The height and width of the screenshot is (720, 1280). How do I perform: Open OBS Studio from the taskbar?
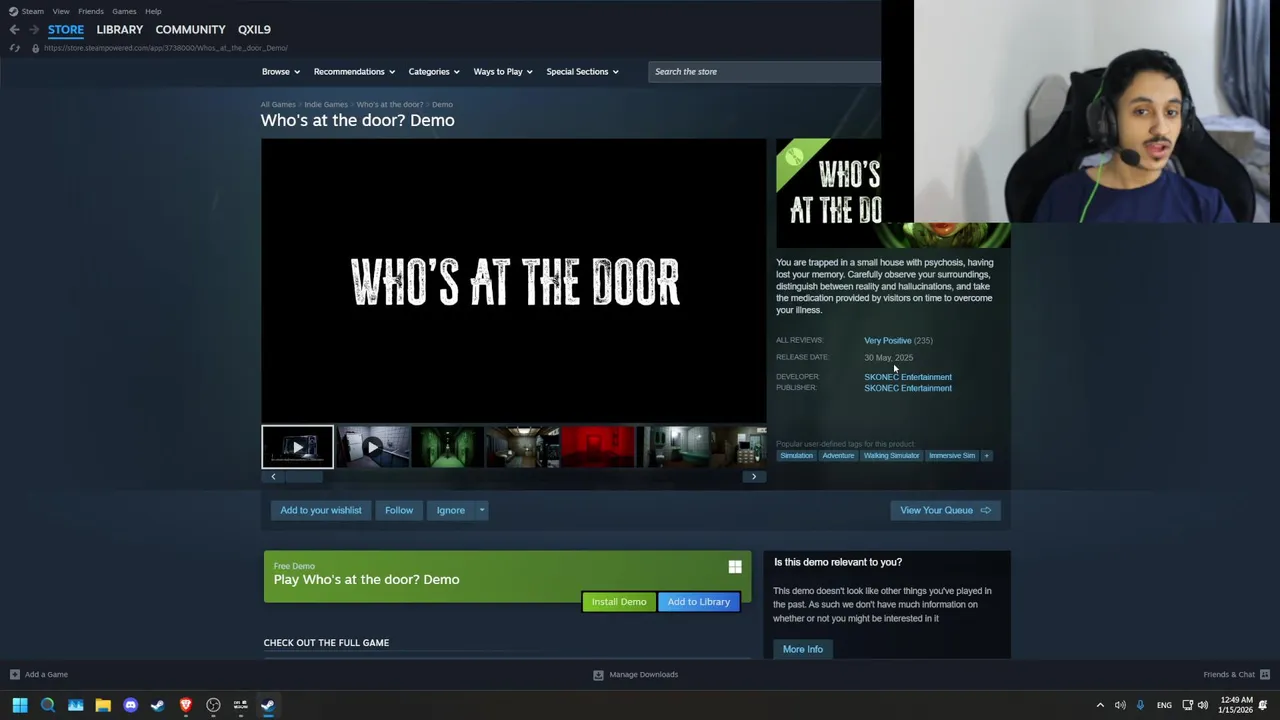click(213, 705)
